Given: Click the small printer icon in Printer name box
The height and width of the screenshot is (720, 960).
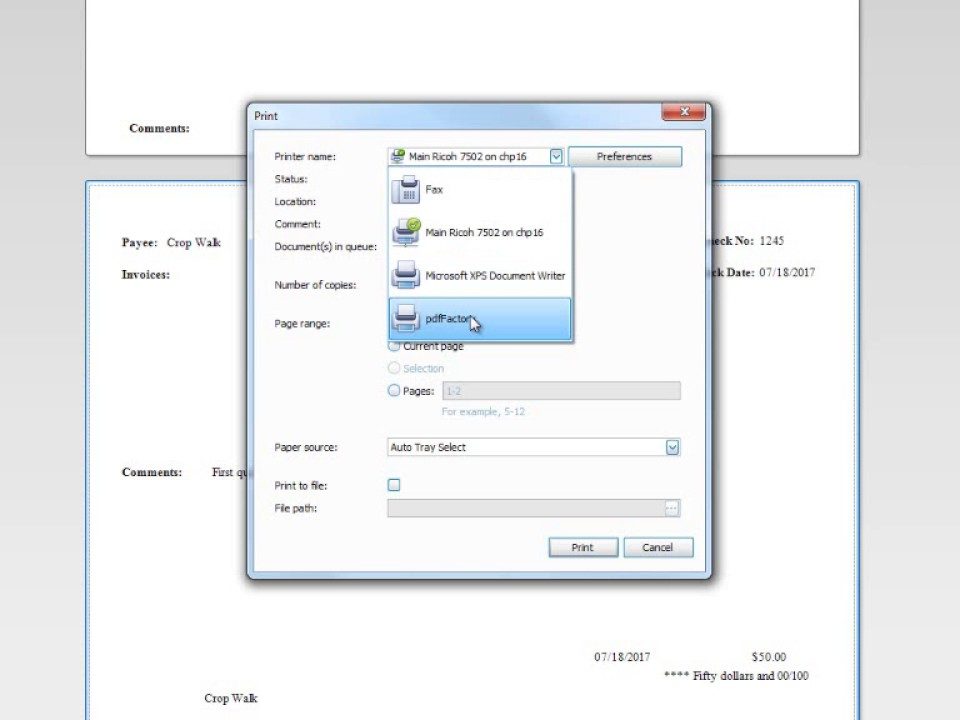Looking at the screenshot, I should tap(398, 156).
